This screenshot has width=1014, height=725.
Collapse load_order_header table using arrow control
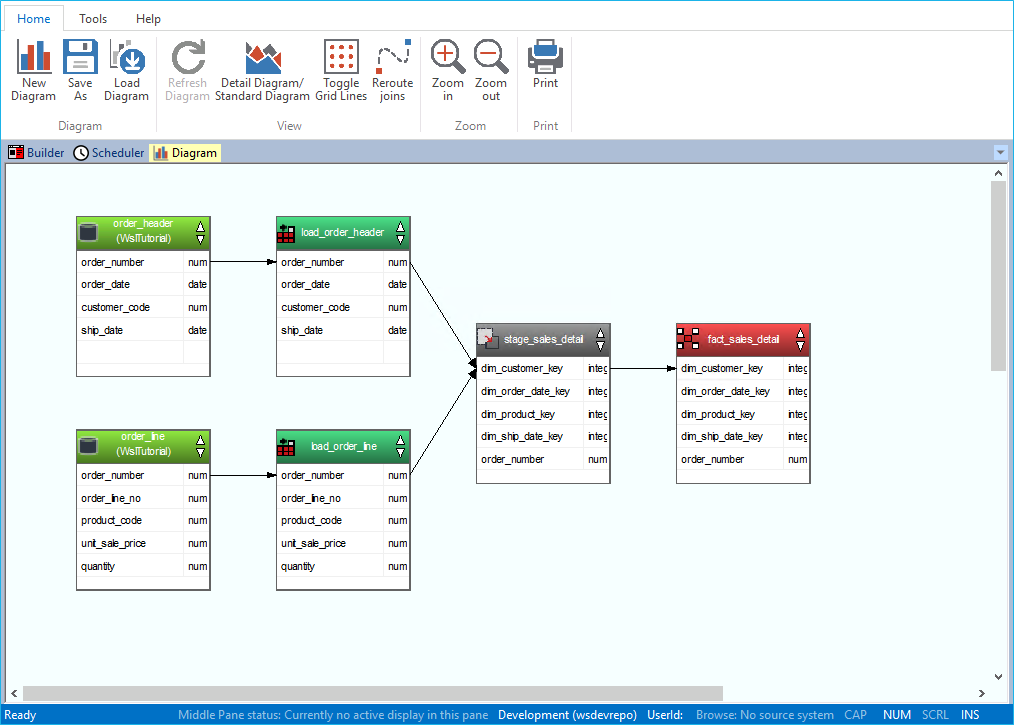pyautogui.click(x=400, y=232)
